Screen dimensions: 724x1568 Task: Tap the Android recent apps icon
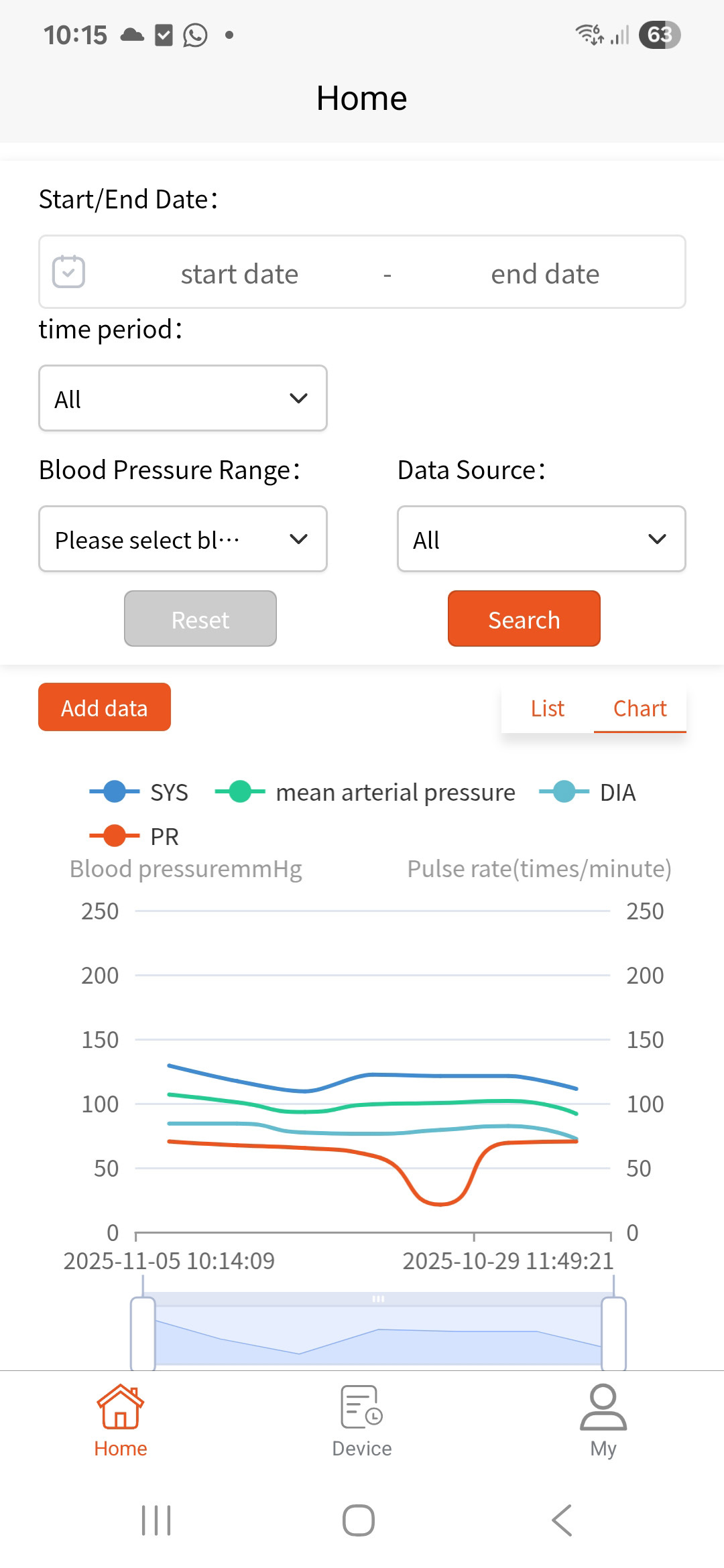156,1520
